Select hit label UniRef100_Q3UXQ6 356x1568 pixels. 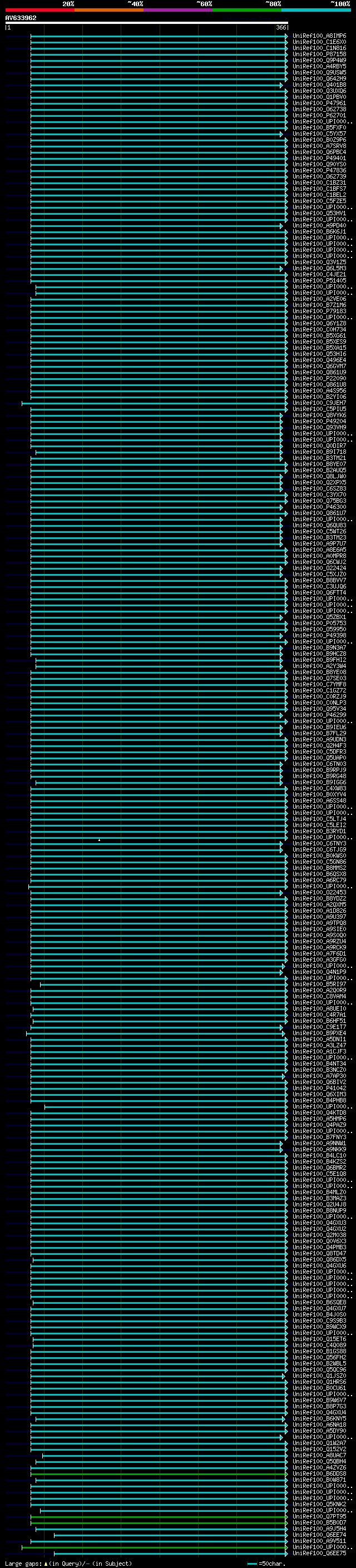pyautogui.click(x=319, y=91)
